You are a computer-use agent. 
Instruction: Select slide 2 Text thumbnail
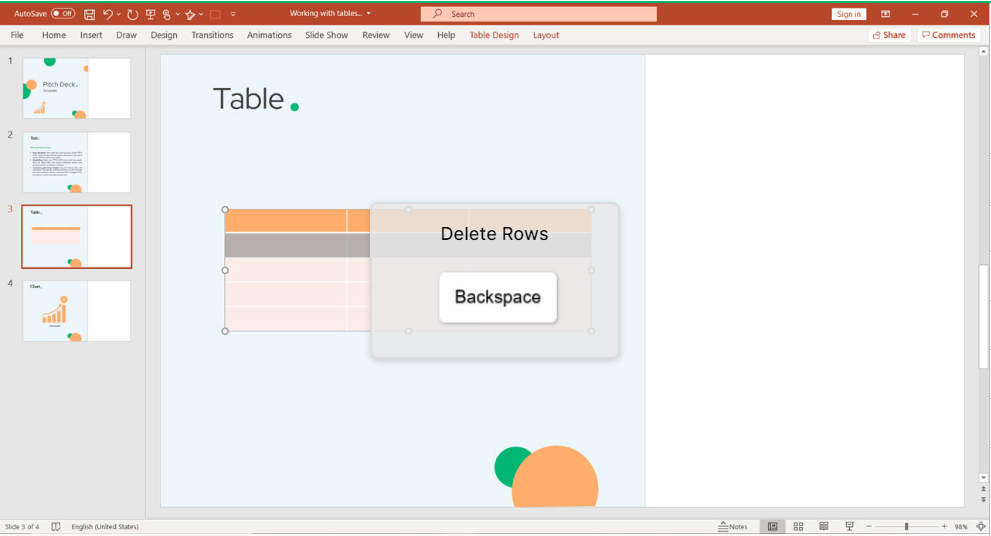(76, 162)
